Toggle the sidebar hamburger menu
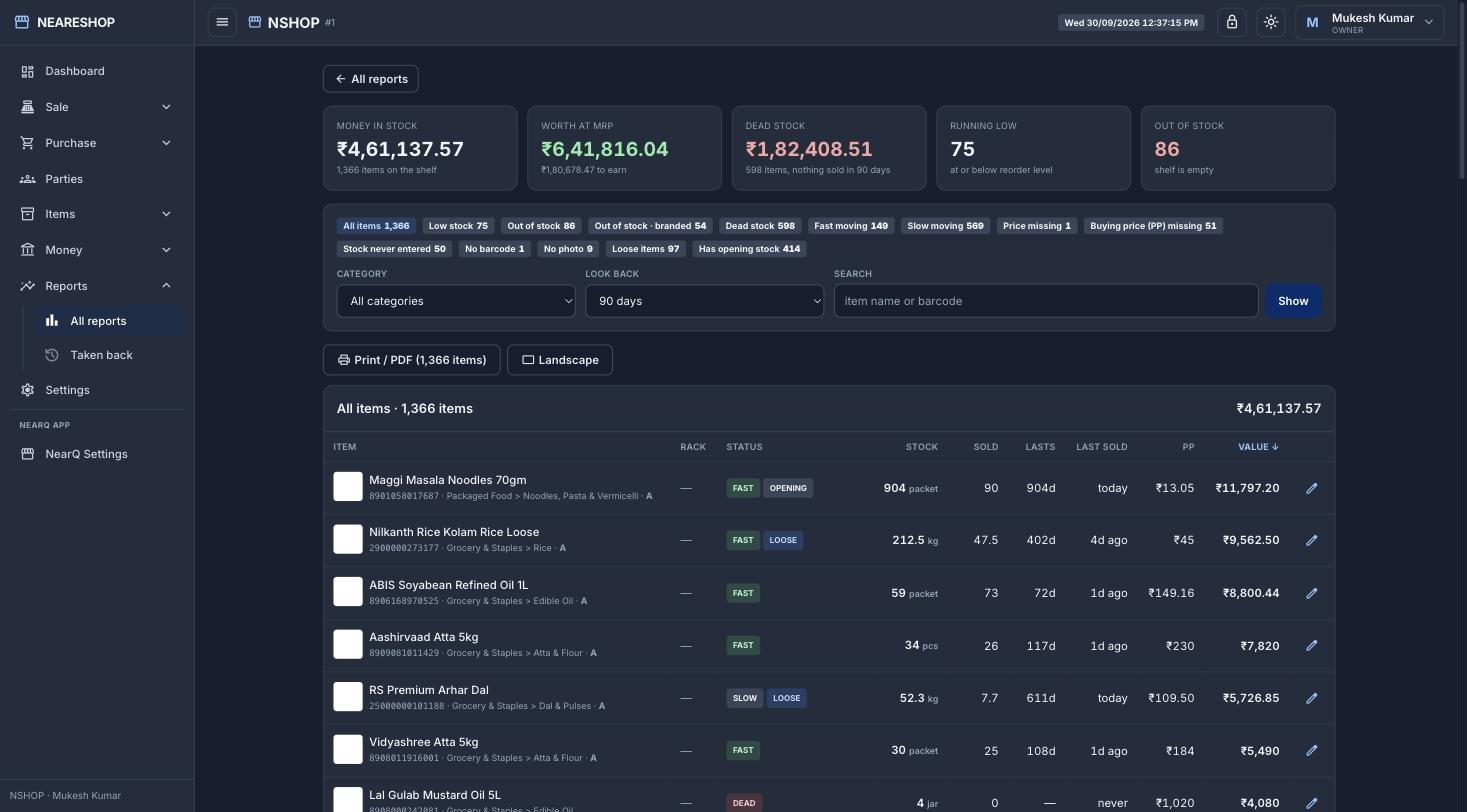 222,22
